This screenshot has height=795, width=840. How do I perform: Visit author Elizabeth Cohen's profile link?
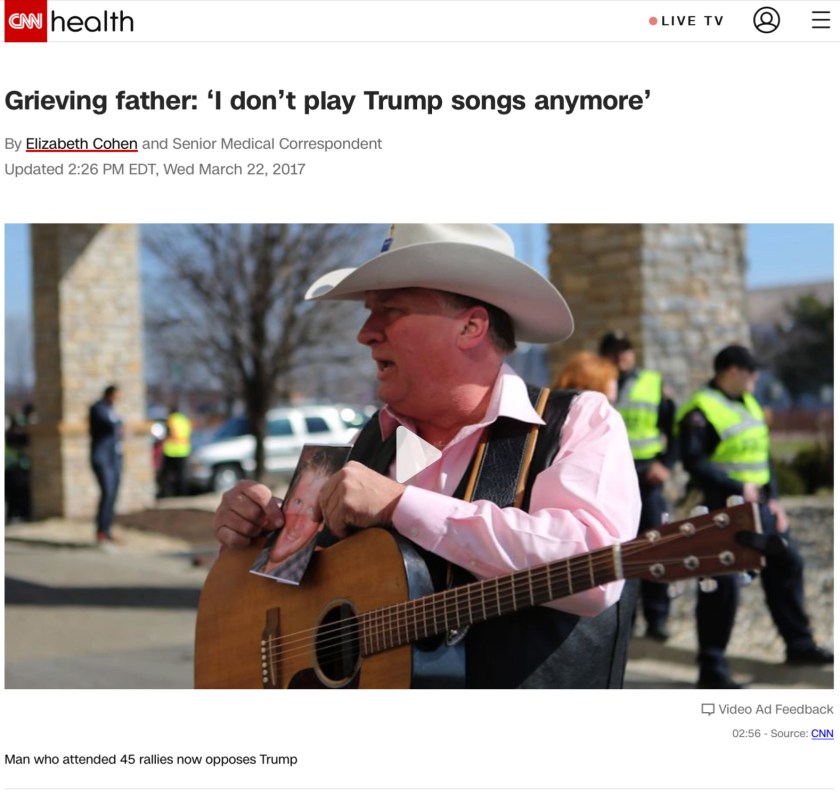click(81, 144)
